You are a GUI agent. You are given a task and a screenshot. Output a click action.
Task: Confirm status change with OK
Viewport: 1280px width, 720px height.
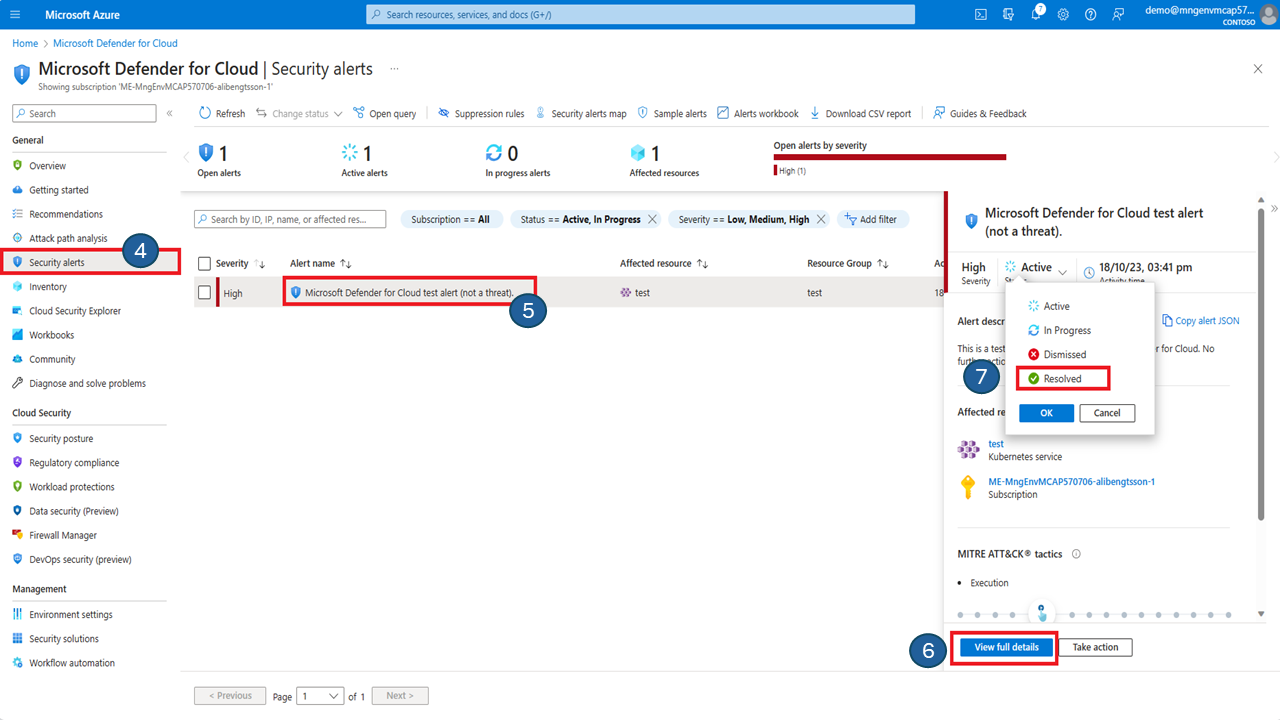(1046, 413)
